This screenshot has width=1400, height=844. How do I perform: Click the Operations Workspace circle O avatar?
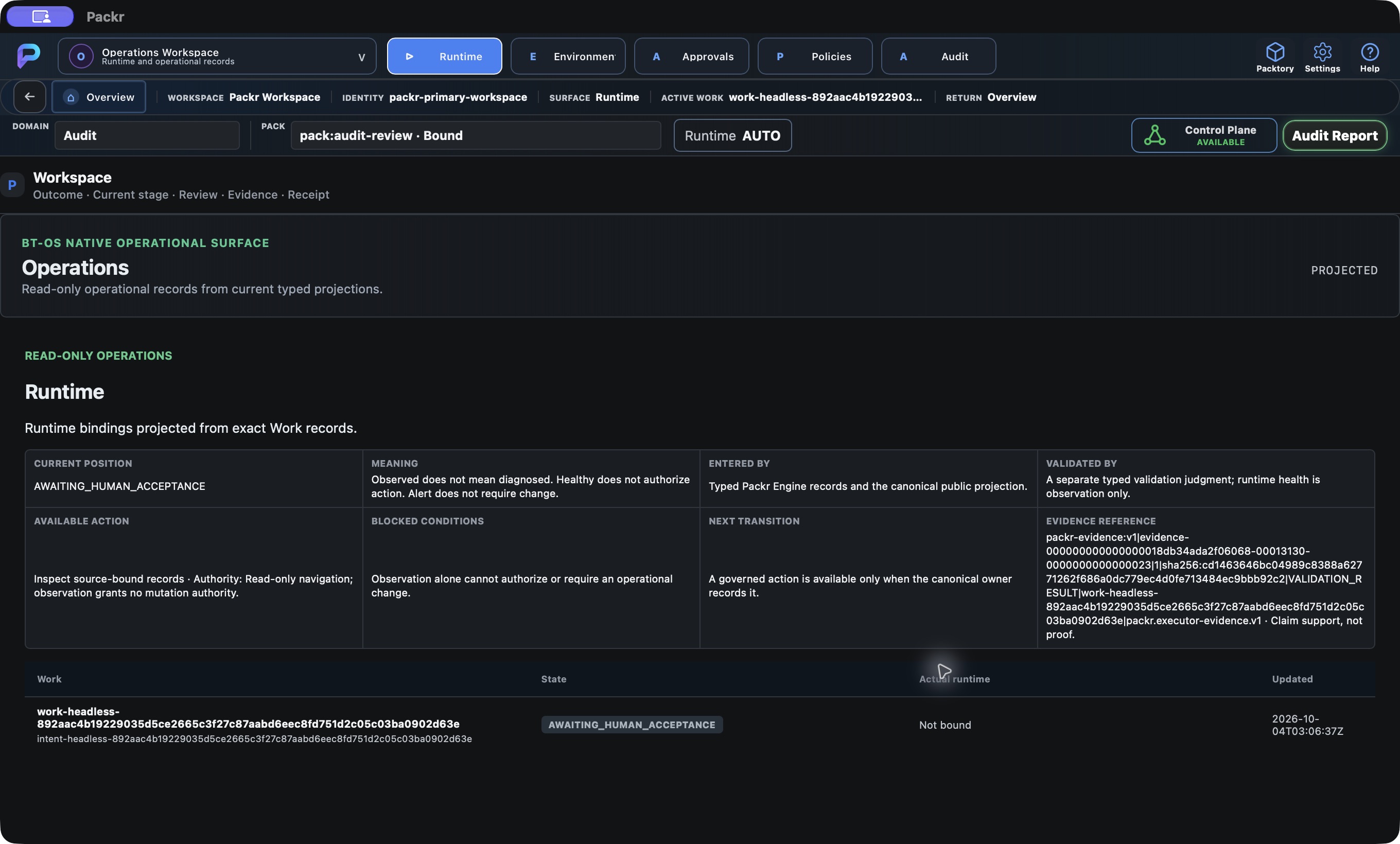click(81, 56)
